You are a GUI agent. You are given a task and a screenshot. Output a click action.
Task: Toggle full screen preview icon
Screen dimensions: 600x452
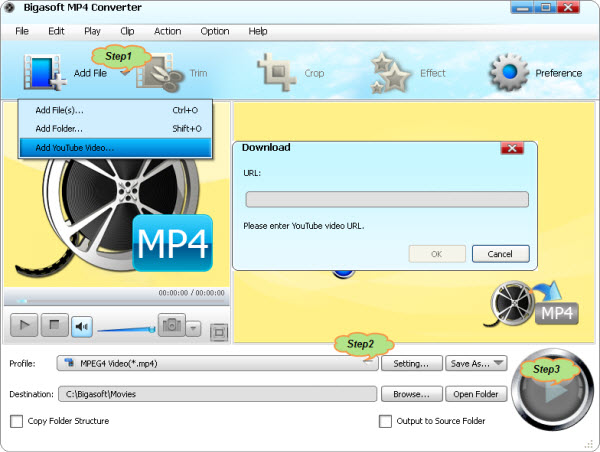point(219,332)
